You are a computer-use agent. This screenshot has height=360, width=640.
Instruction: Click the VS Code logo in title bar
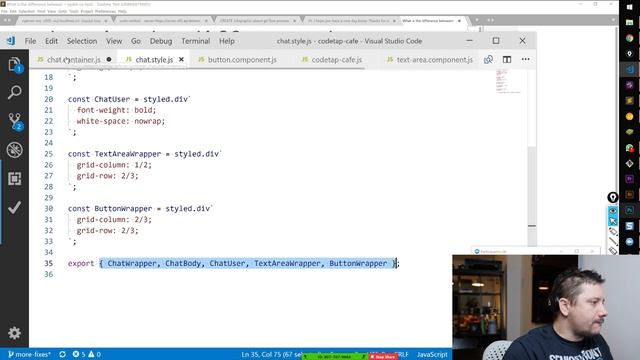pyautogui.click(x=11, y=41)
